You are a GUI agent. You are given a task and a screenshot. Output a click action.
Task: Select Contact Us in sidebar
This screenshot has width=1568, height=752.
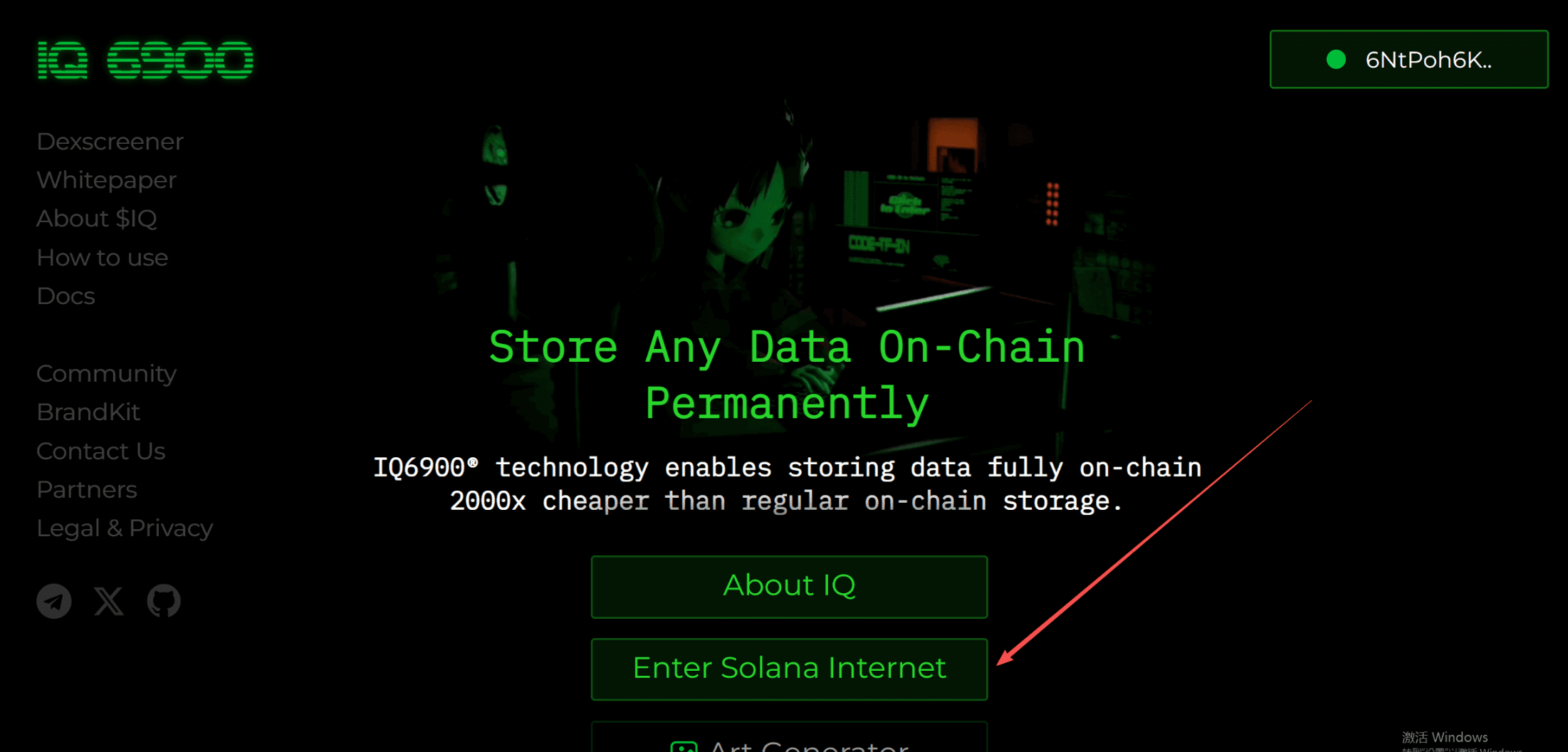click(101, 451)
